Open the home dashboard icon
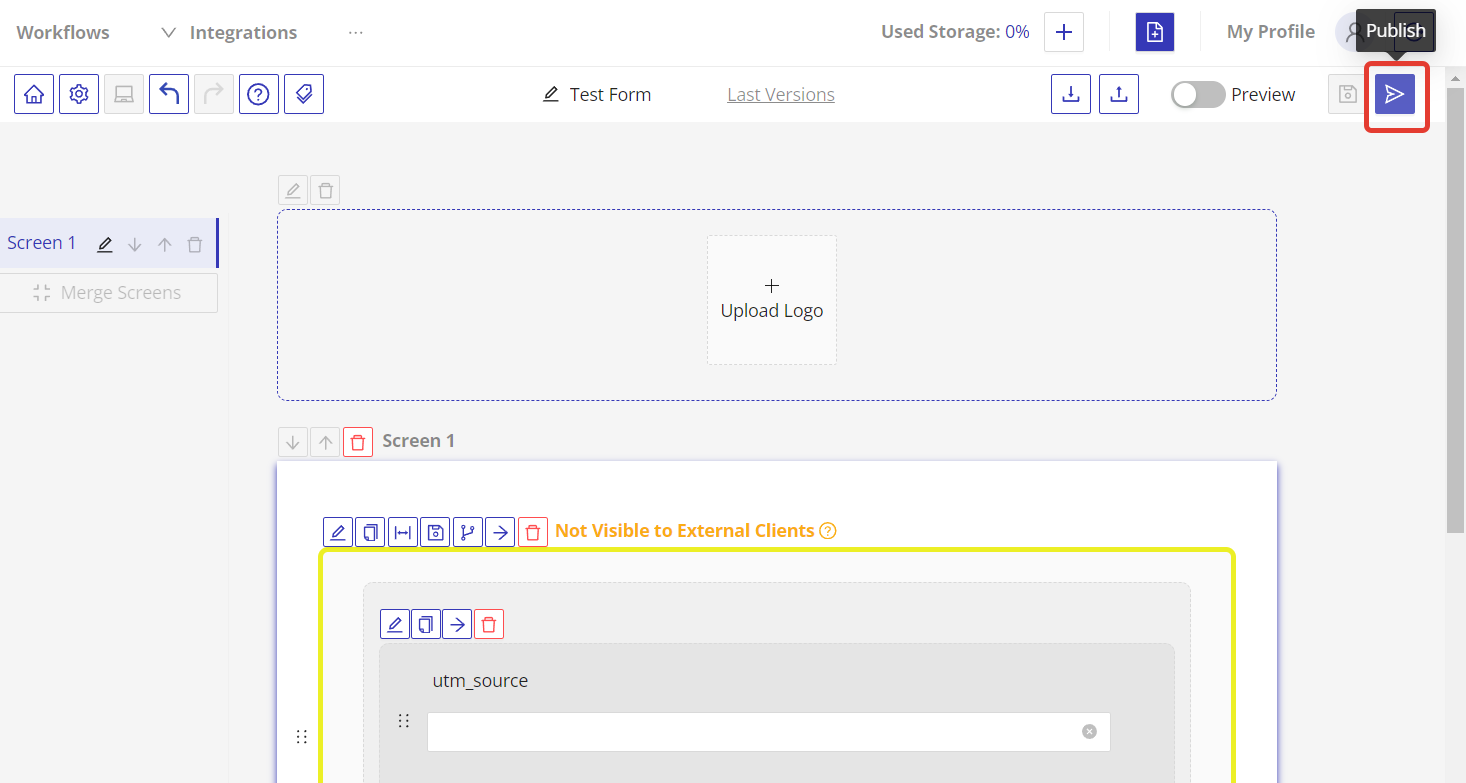The width and height of the screenshot is (1466, 783). [34, 94]
